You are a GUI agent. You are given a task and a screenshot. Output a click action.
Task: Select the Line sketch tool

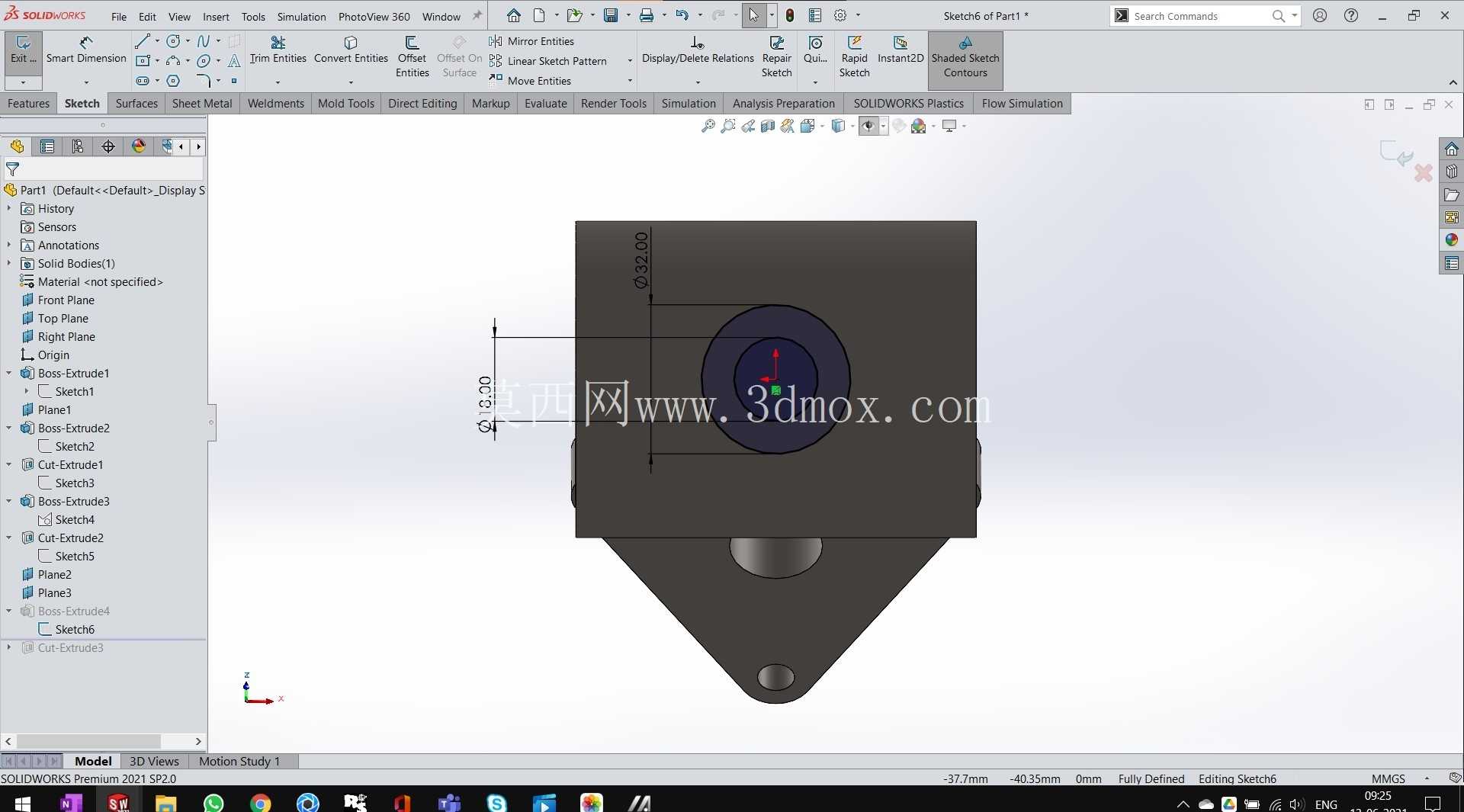[x=143, y=41]
